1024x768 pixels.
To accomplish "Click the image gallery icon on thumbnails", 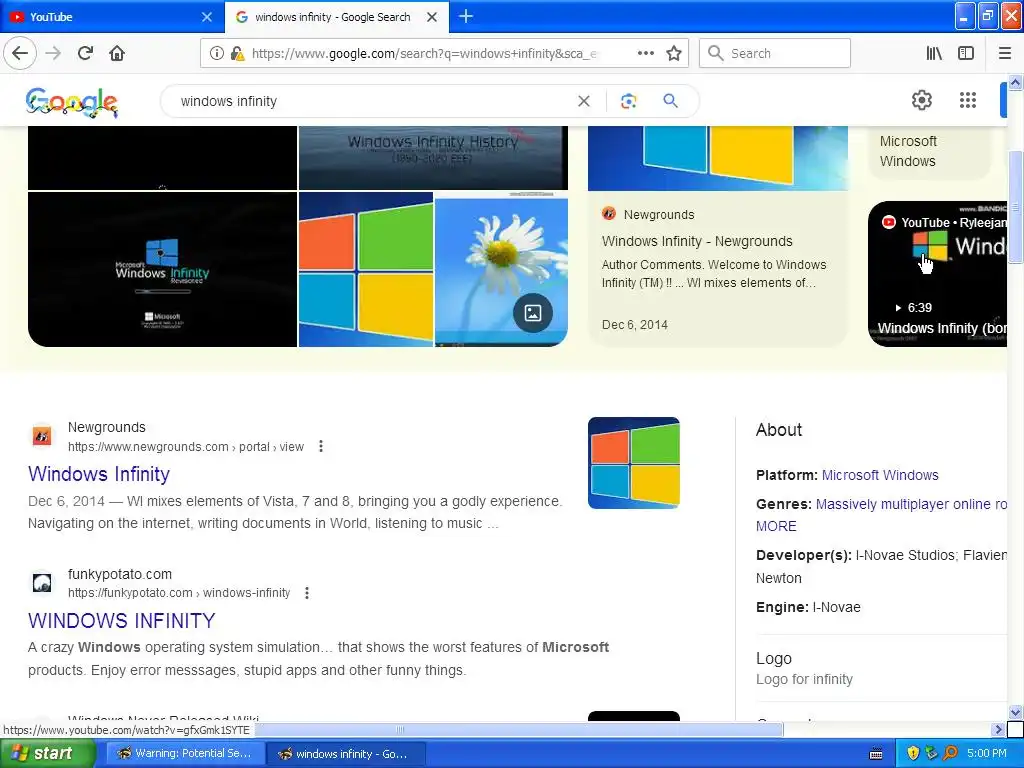I will [533, 313].
